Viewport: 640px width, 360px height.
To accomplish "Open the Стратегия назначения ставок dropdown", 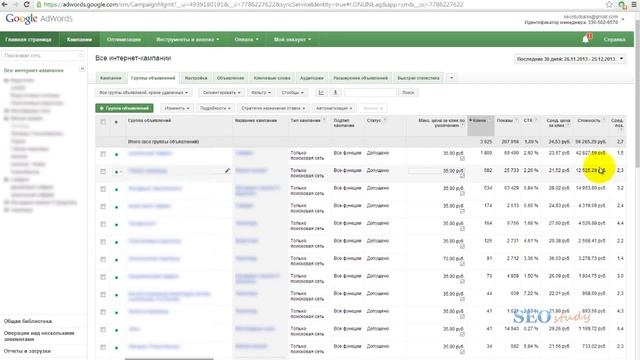I will pos(273,108).
